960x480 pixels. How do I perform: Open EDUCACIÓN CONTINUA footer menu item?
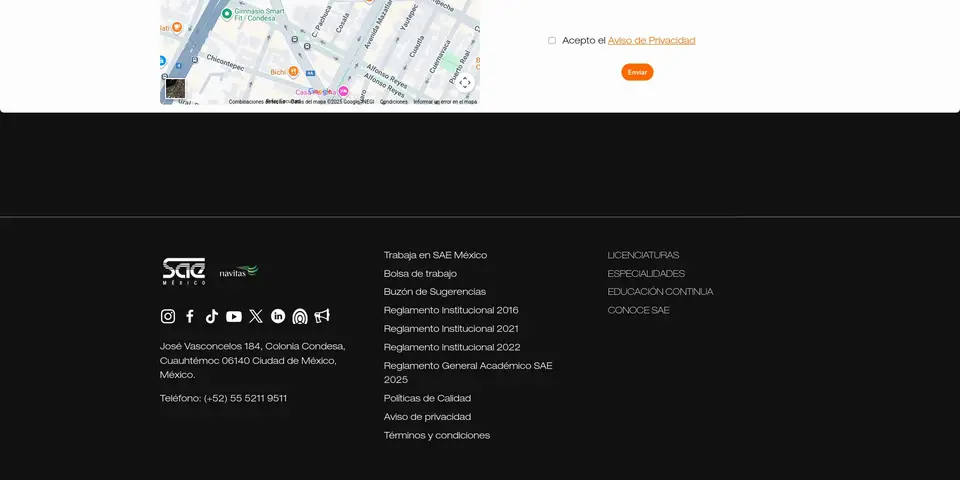click(660, 292)
